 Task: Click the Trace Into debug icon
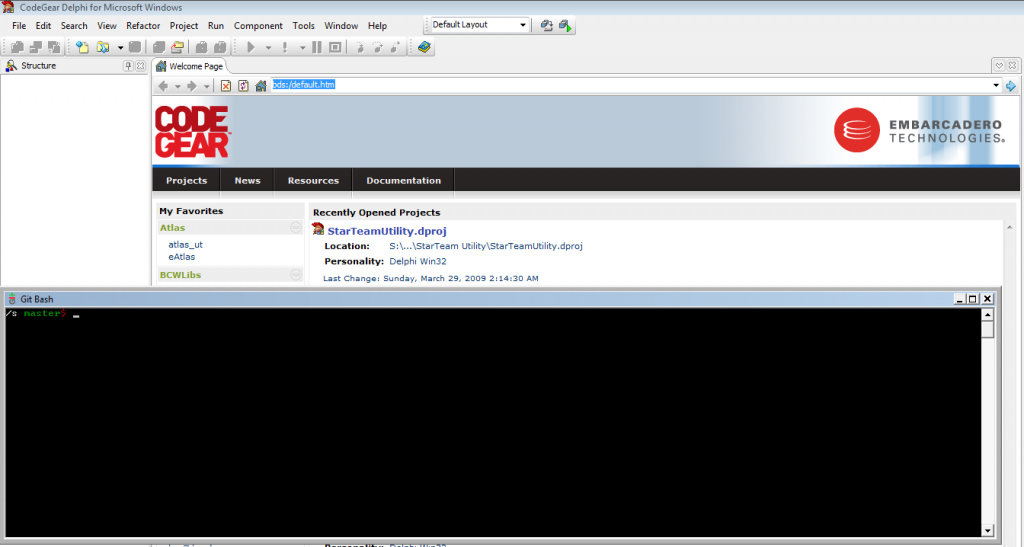(359, 47)
